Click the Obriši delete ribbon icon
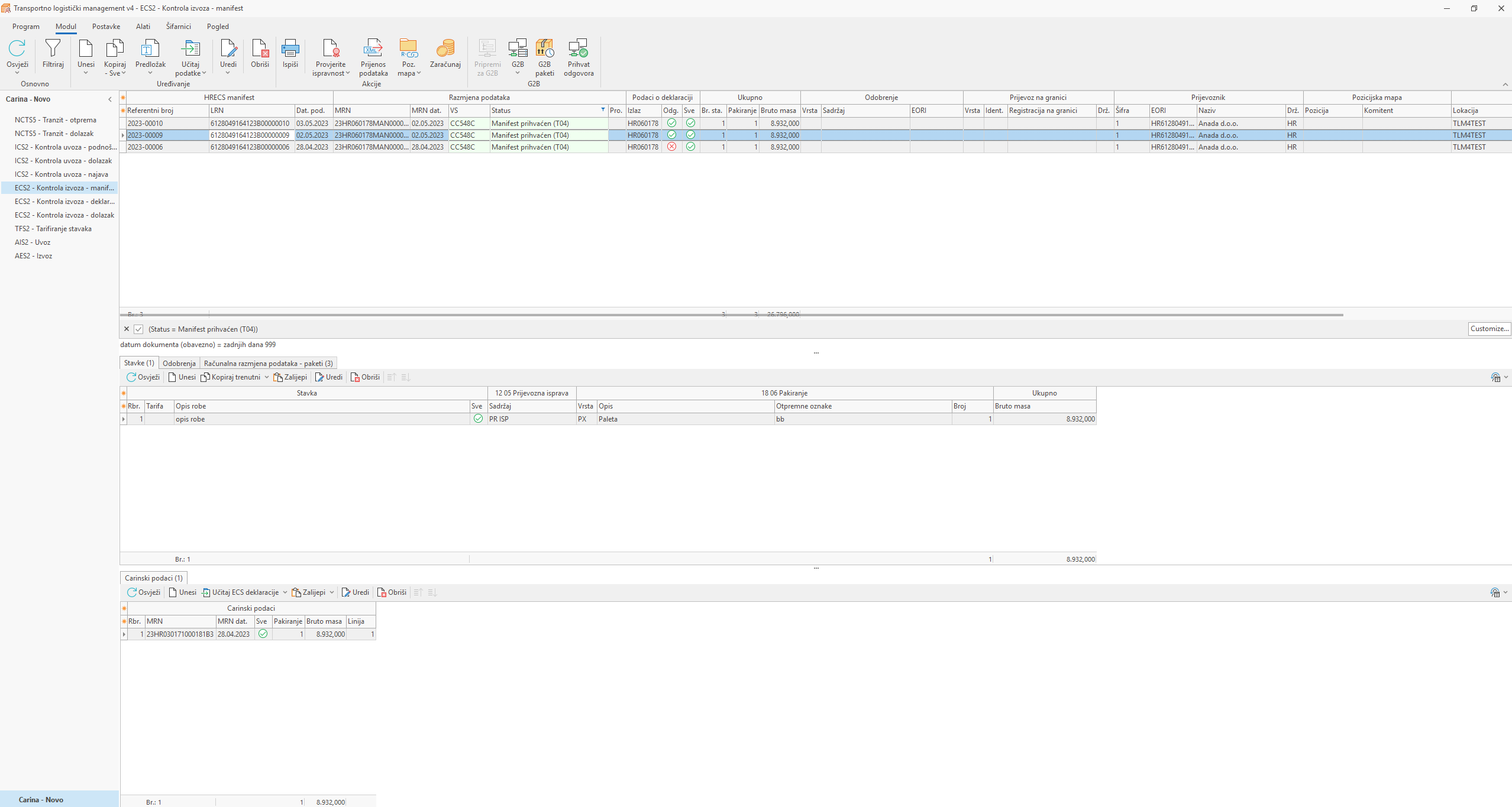 [260, 48]
